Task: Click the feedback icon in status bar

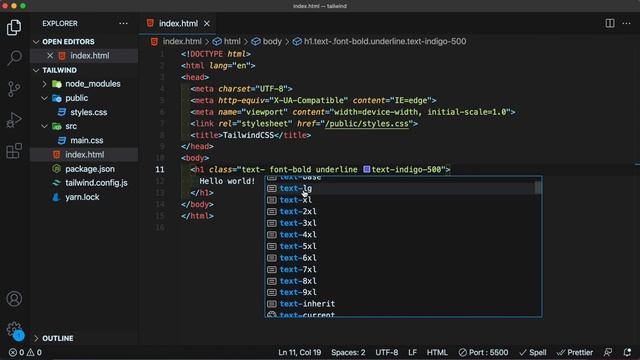Action: [x=608, y=352]
